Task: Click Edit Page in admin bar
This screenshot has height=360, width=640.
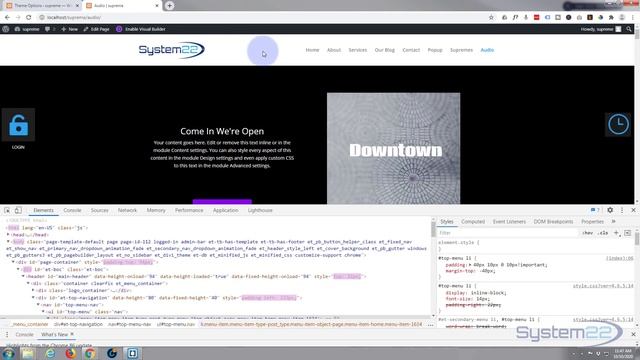Action: (96, 29)
